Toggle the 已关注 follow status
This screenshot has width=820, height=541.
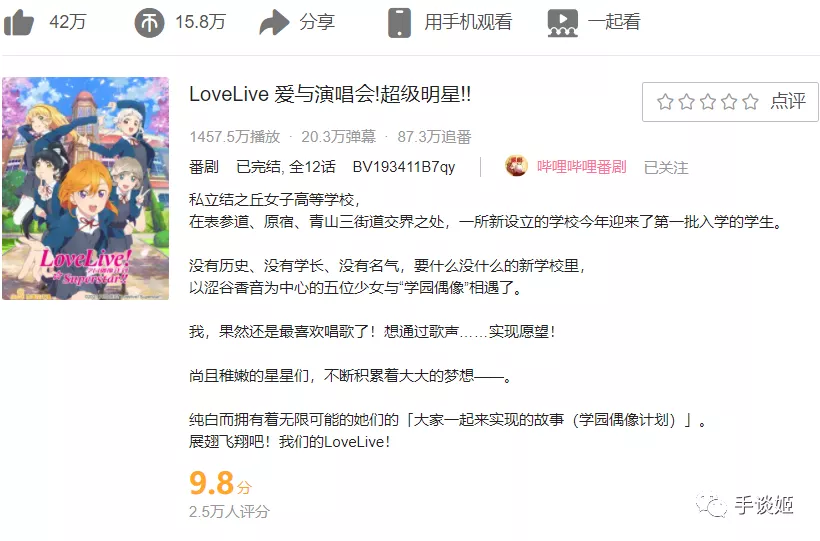pos(666,167)
